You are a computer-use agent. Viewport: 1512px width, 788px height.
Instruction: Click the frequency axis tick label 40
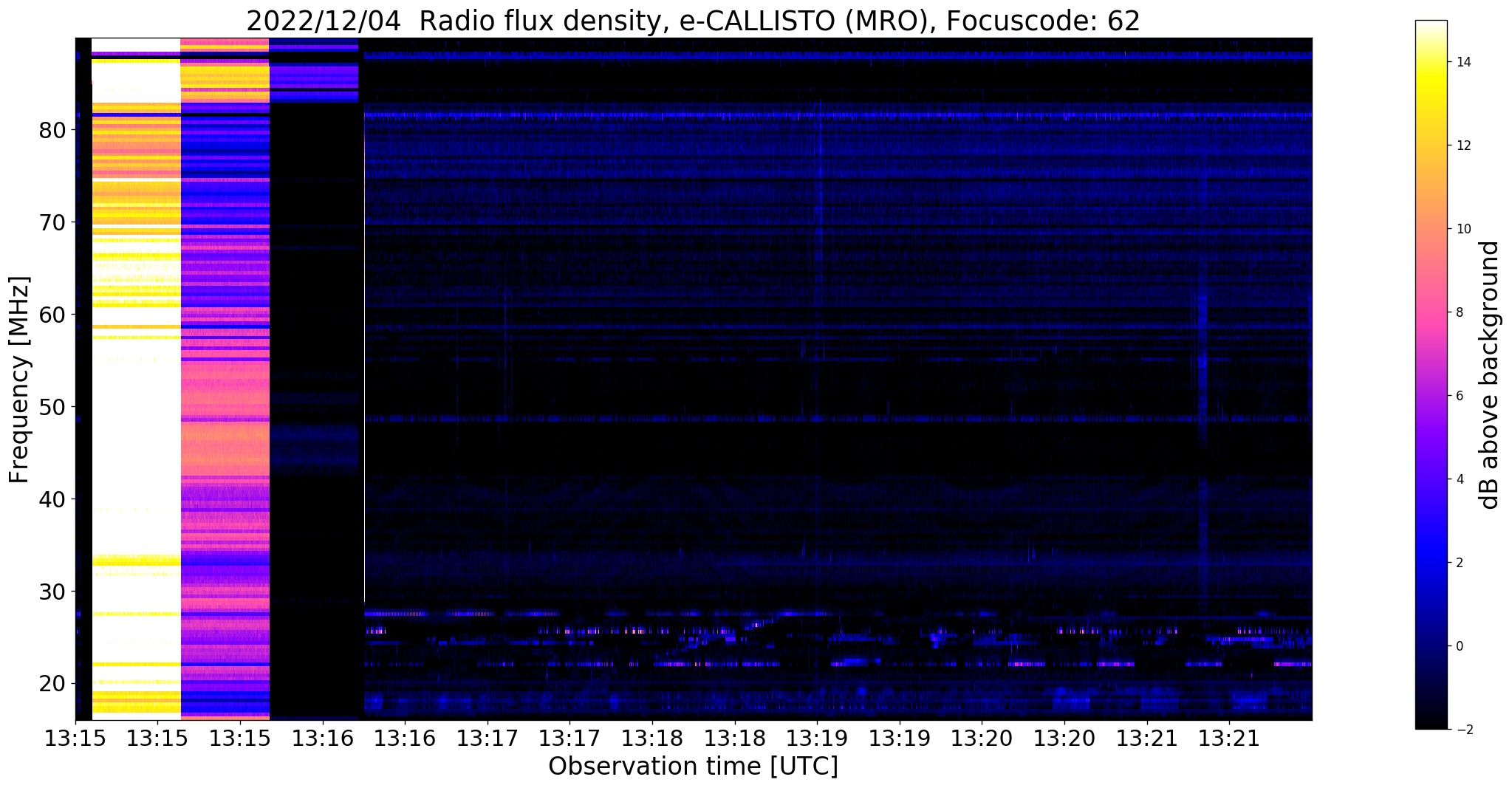(x=53, y=499)
